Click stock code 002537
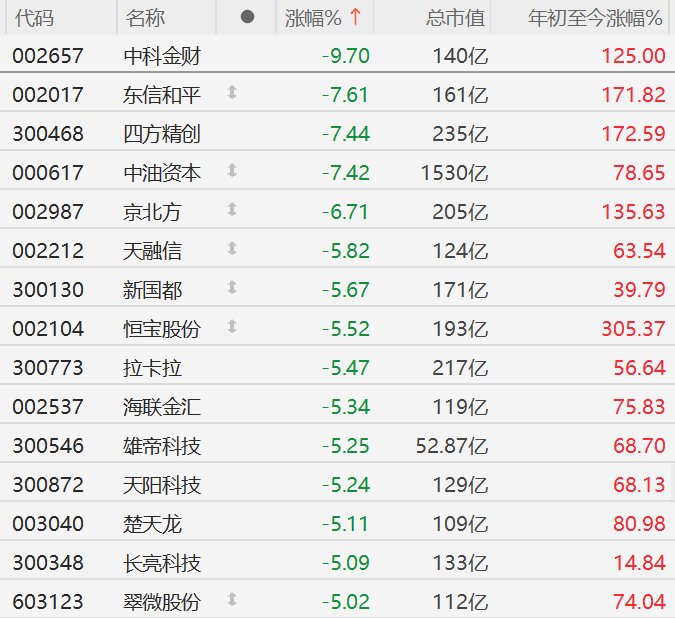The height and width of the screenshot is (618, 675). [x=48, y=407]
